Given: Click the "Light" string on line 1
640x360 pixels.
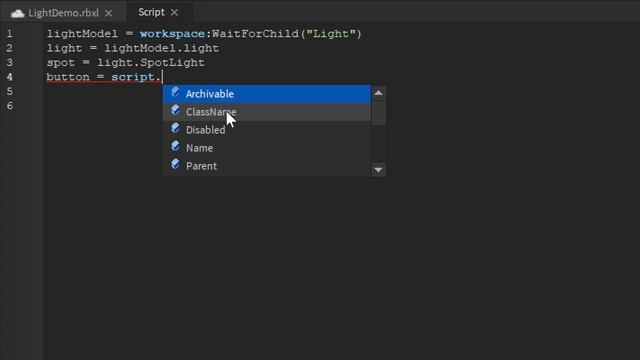Looking at the screenshot, I should point(331,33).
